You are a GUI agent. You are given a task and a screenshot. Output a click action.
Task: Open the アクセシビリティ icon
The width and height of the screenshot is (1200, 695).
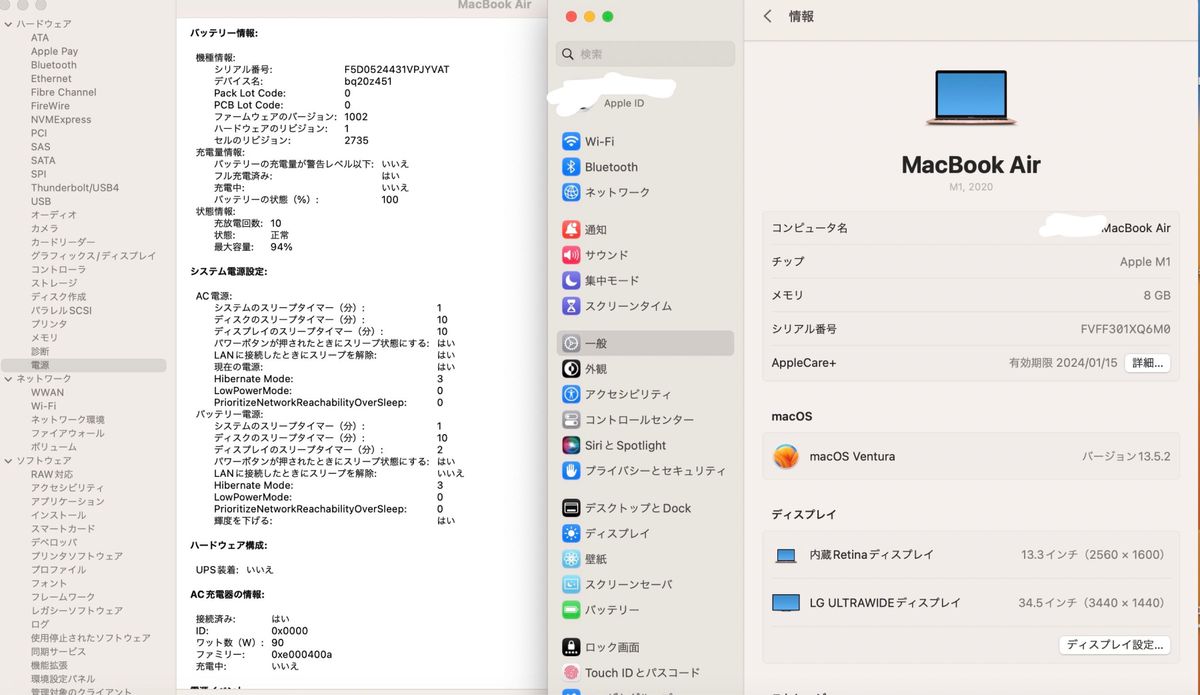(x=571, y=394)
